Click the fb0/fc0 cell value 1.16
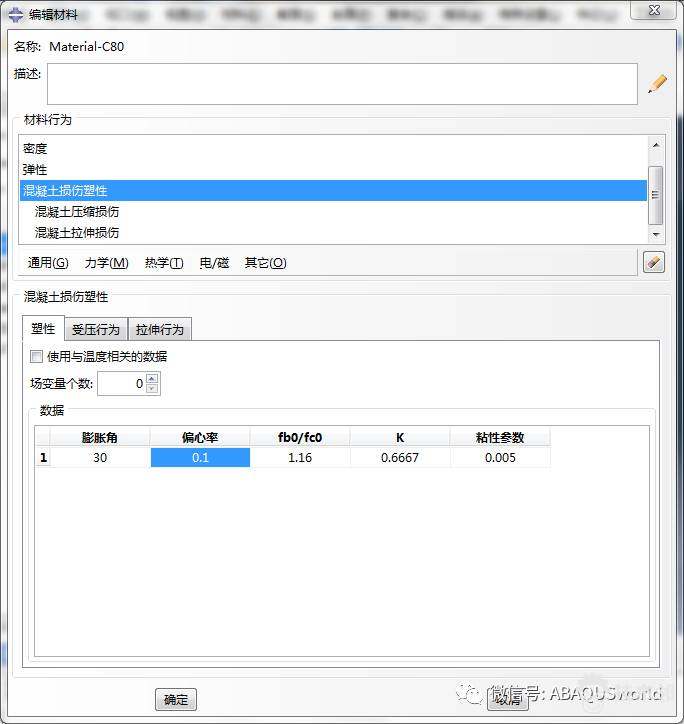684x724 pixels. [x=300, y=458]
